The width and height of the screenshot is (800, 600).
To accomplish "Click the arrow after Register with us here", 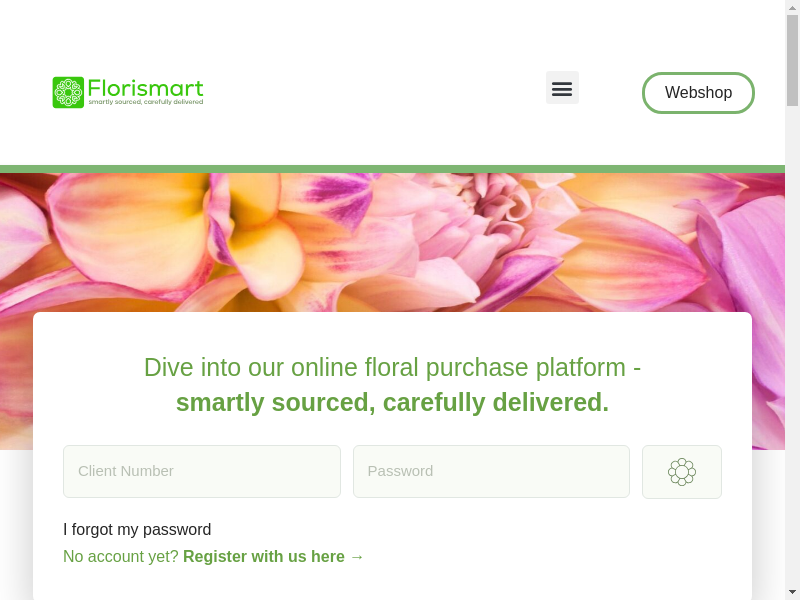I will point(357,557).
